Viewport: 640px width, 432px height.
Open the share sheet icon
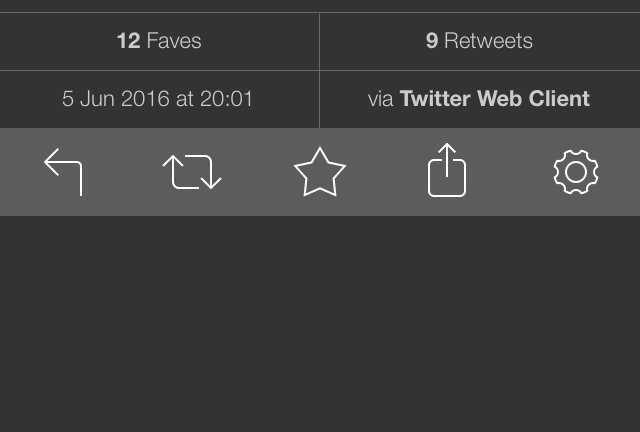447,171
